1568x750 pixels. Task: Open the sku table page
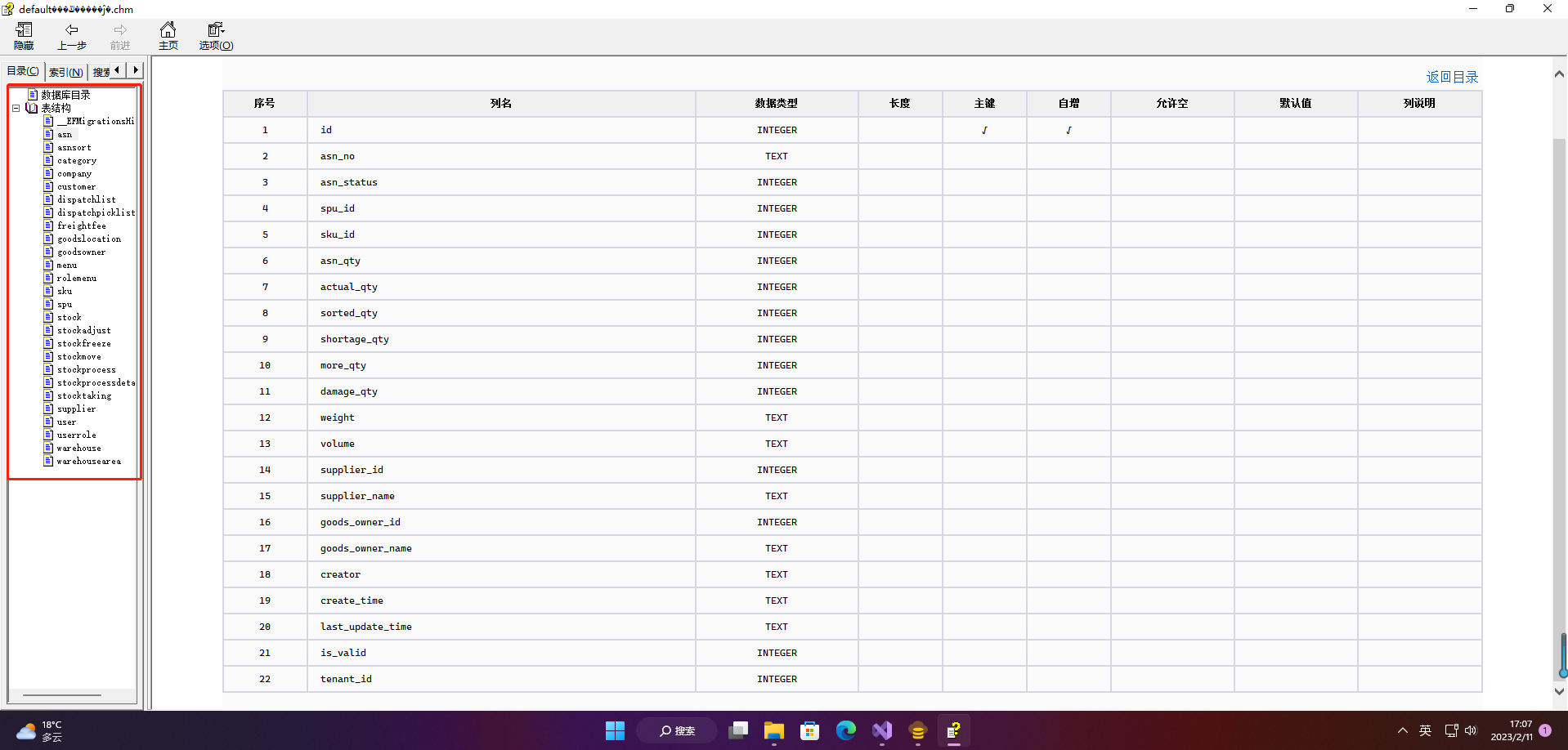65,291
